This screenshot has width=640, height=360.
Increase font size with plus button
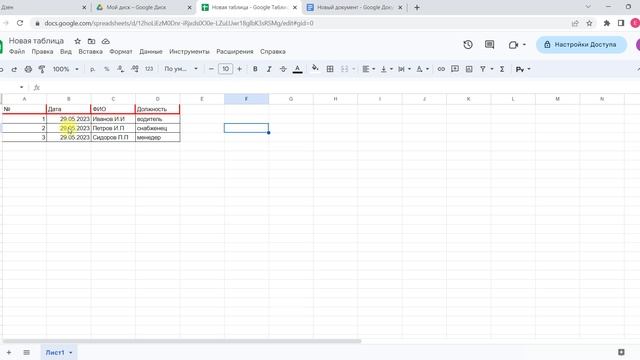click(240, 69)
